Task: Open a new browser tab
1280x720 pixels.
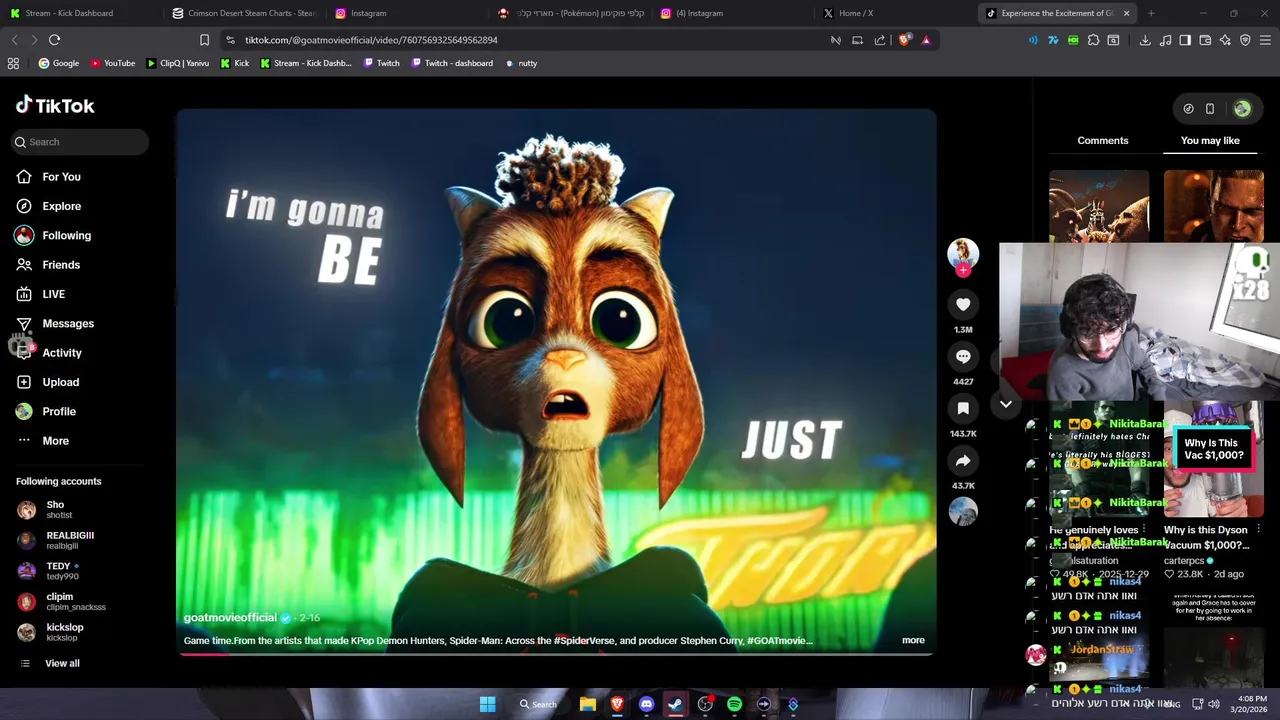Action: coord(1151,13)
